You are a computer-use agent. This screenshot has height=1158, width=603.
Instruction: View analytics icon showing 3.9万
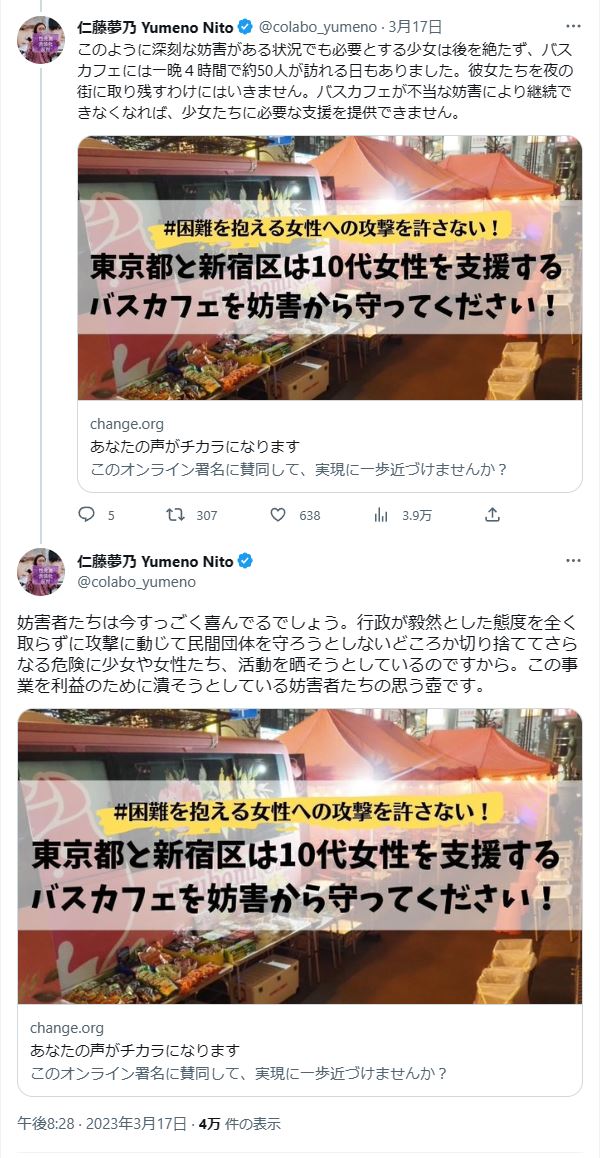(x=381, y=515)
